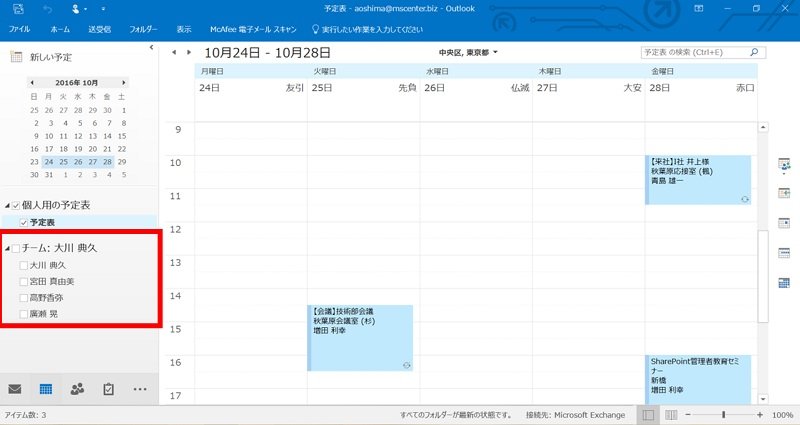Open 【来社】I社 井上様 appointment

[698, 180]
